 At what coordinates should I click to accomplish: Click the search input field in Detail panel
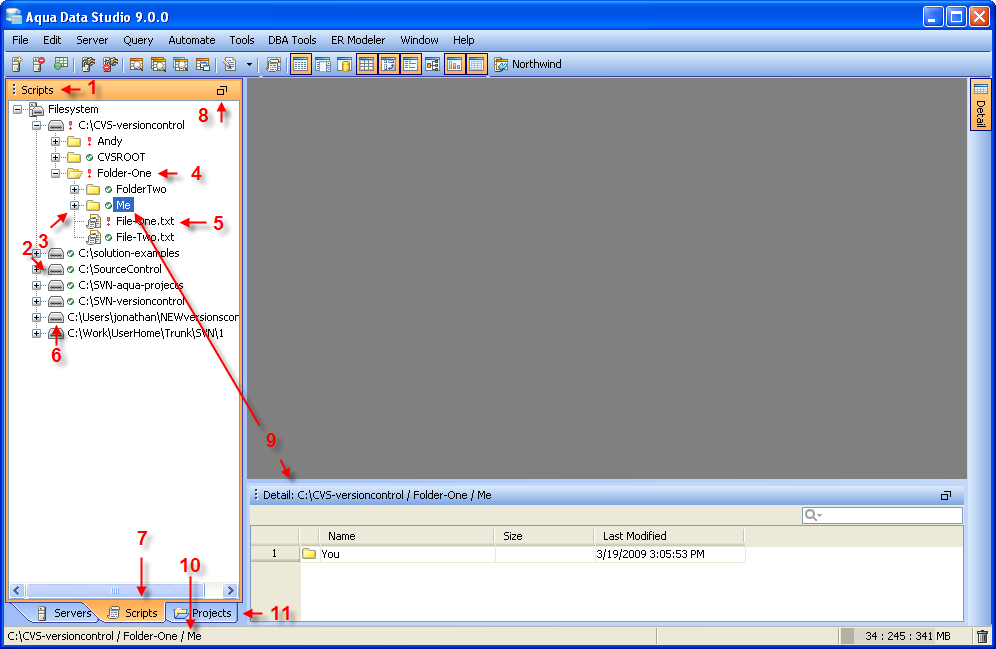click(x=882, y=515)
